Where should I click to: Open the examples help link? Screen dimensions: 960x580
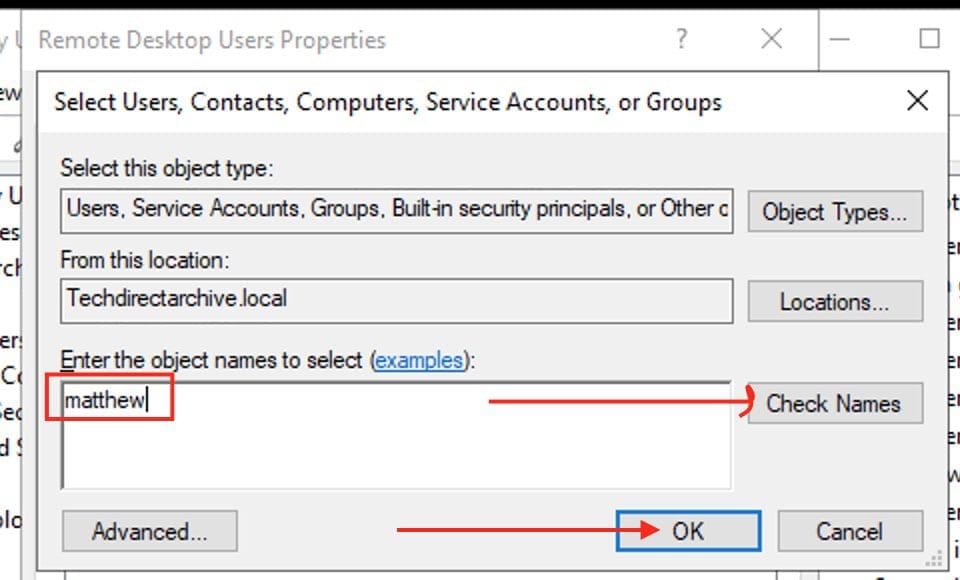tap(419, 360)
